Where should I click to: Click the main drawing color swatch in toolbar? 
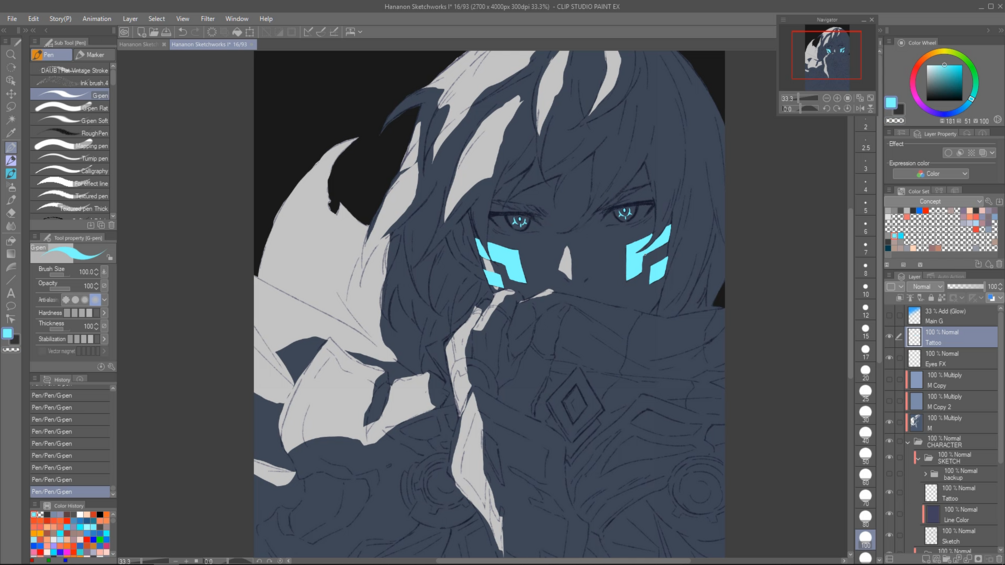[7, 333]
